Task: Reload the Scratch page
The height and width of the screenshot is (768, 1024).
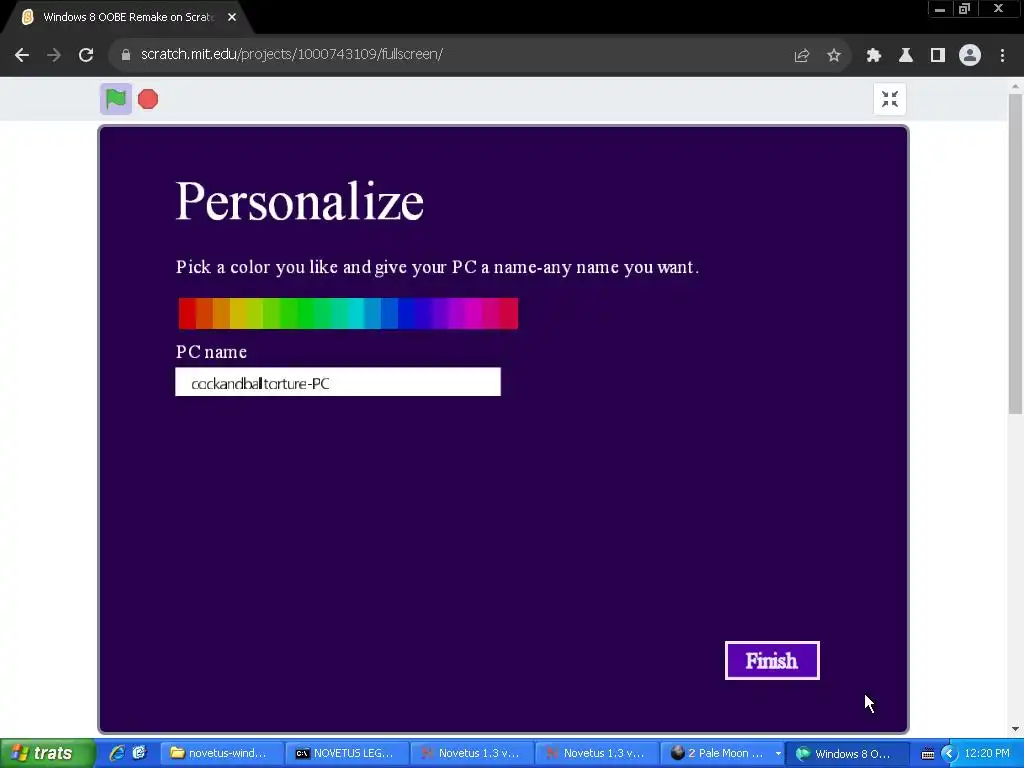Action: (86, 55)
